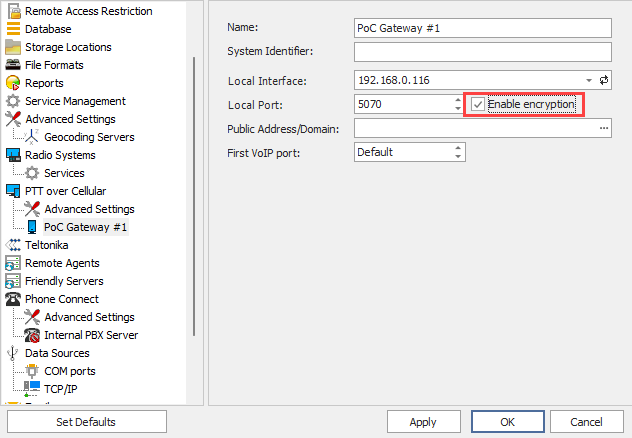Click the Internal PBX Server icon

[x=32, y=335]
